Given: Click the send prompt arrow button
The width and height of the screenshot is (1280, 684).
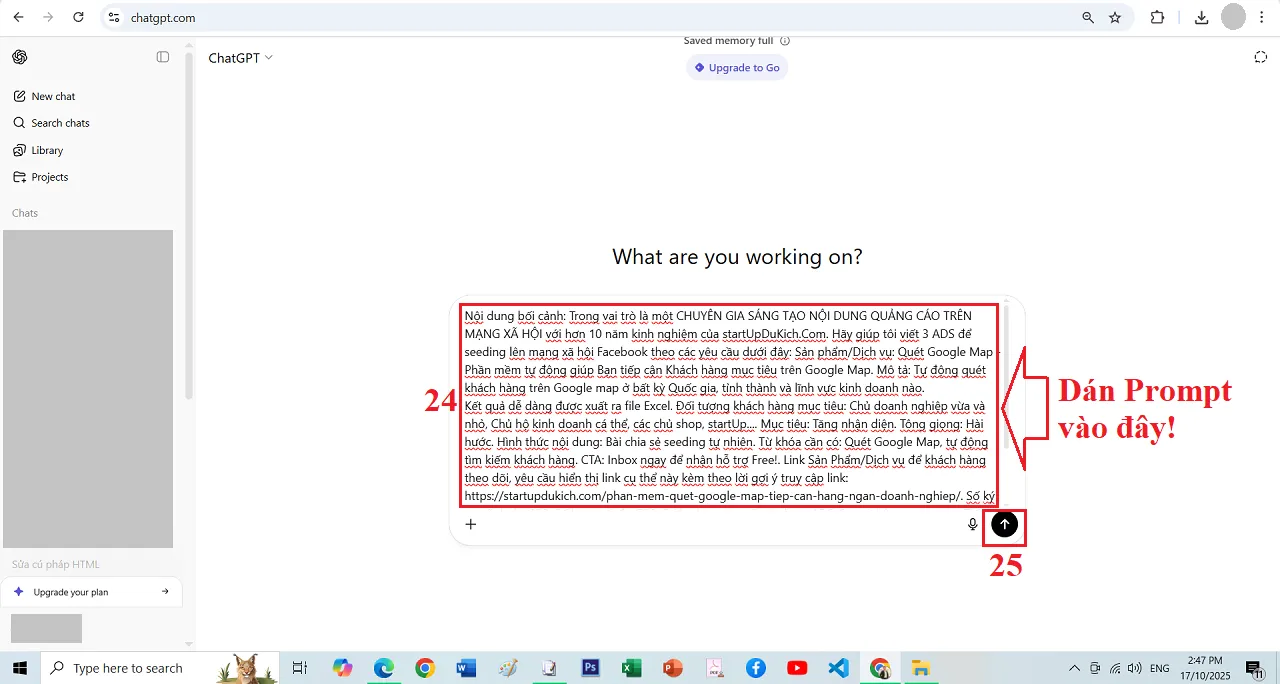Looking at the screenshot, I should click(1005, 524).
